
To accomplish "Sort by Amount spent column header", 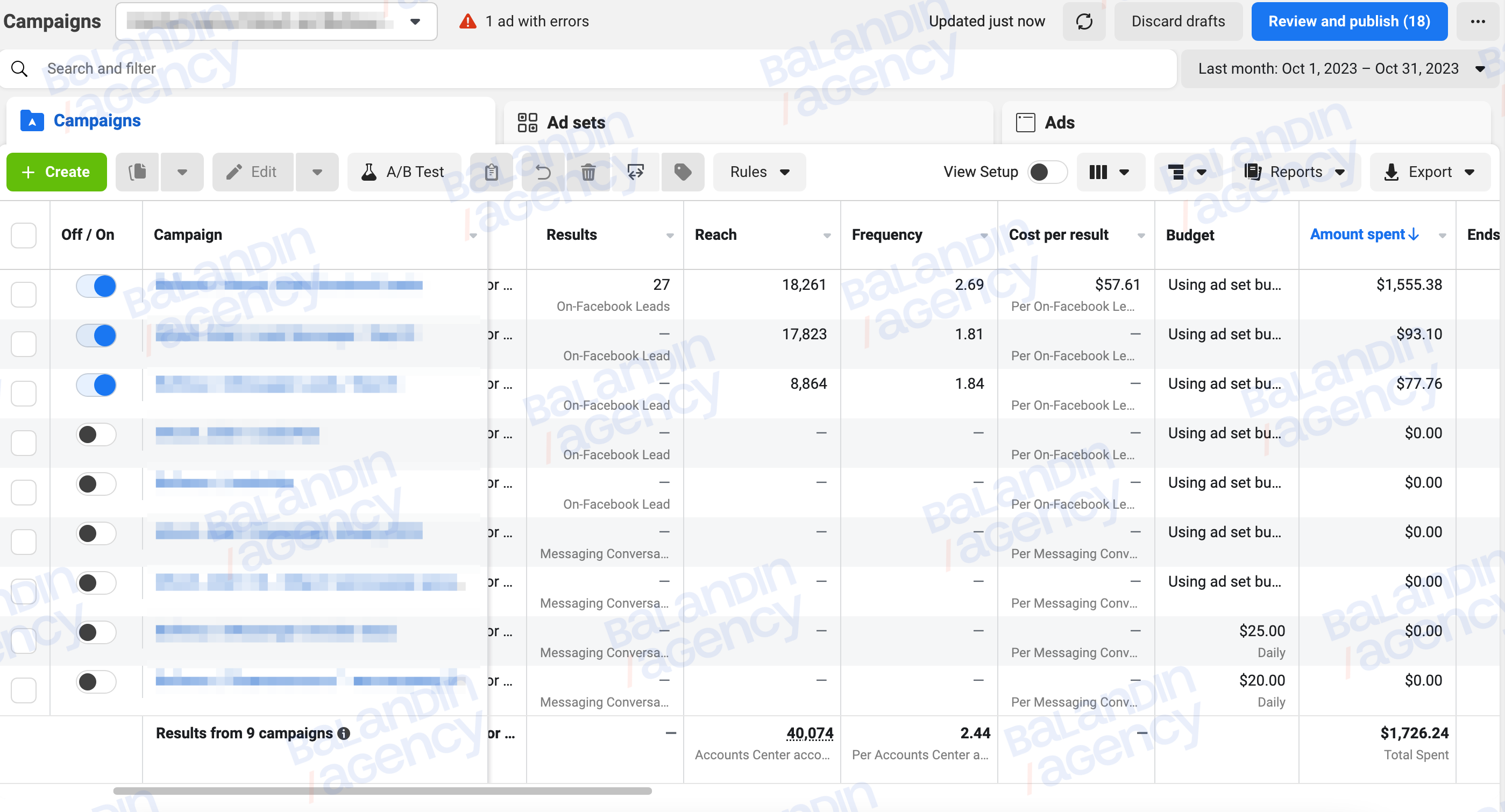I will tap(1364, 234).
